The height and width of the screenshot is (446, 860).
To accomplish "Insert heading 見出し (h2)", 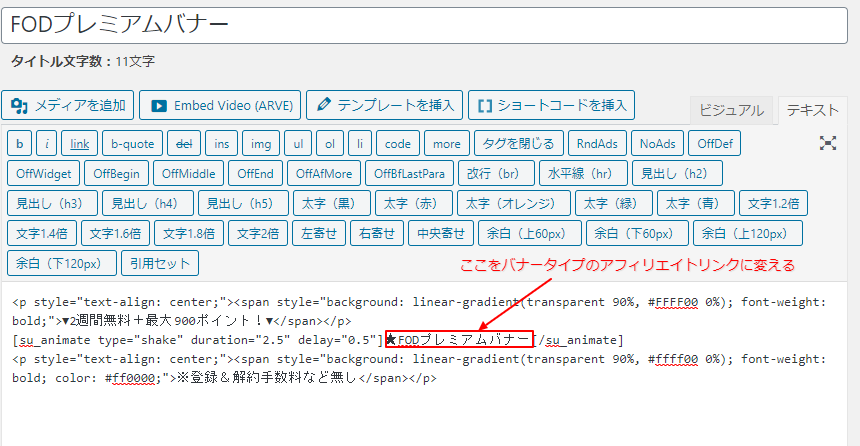I will 677,173.
